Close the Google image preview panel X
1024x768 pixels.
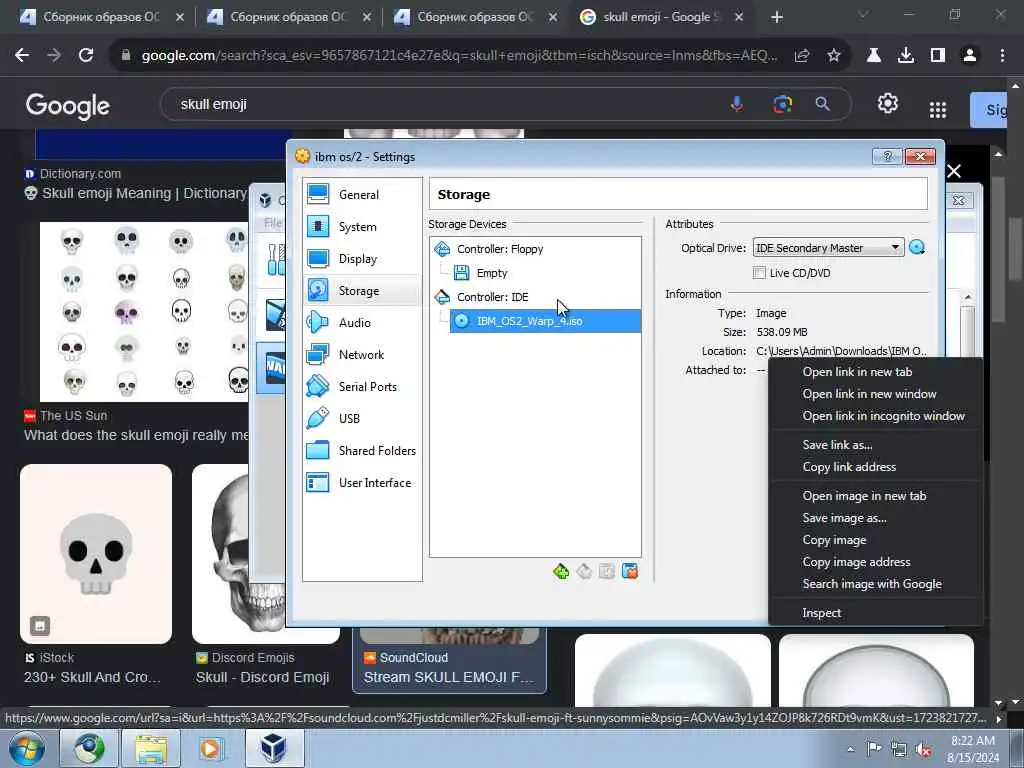(954, 171)
